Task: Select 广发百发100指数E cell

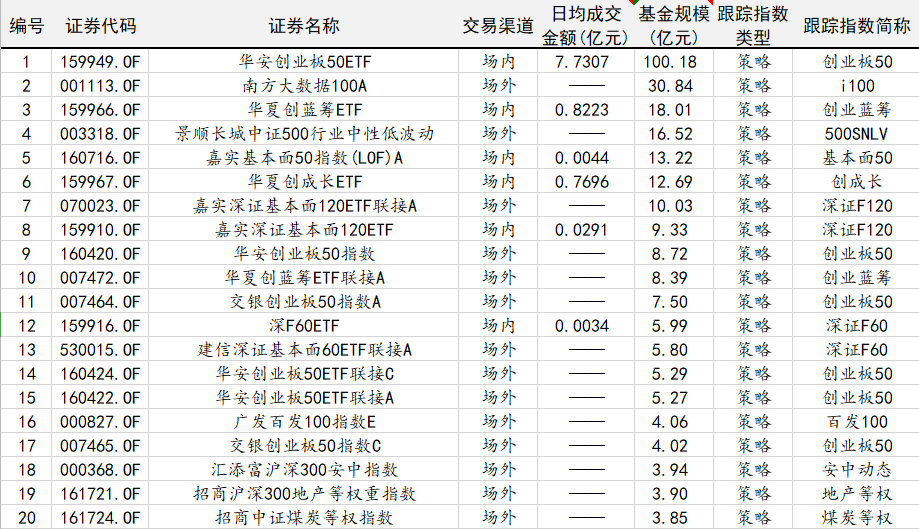Action: coord(304,422)
